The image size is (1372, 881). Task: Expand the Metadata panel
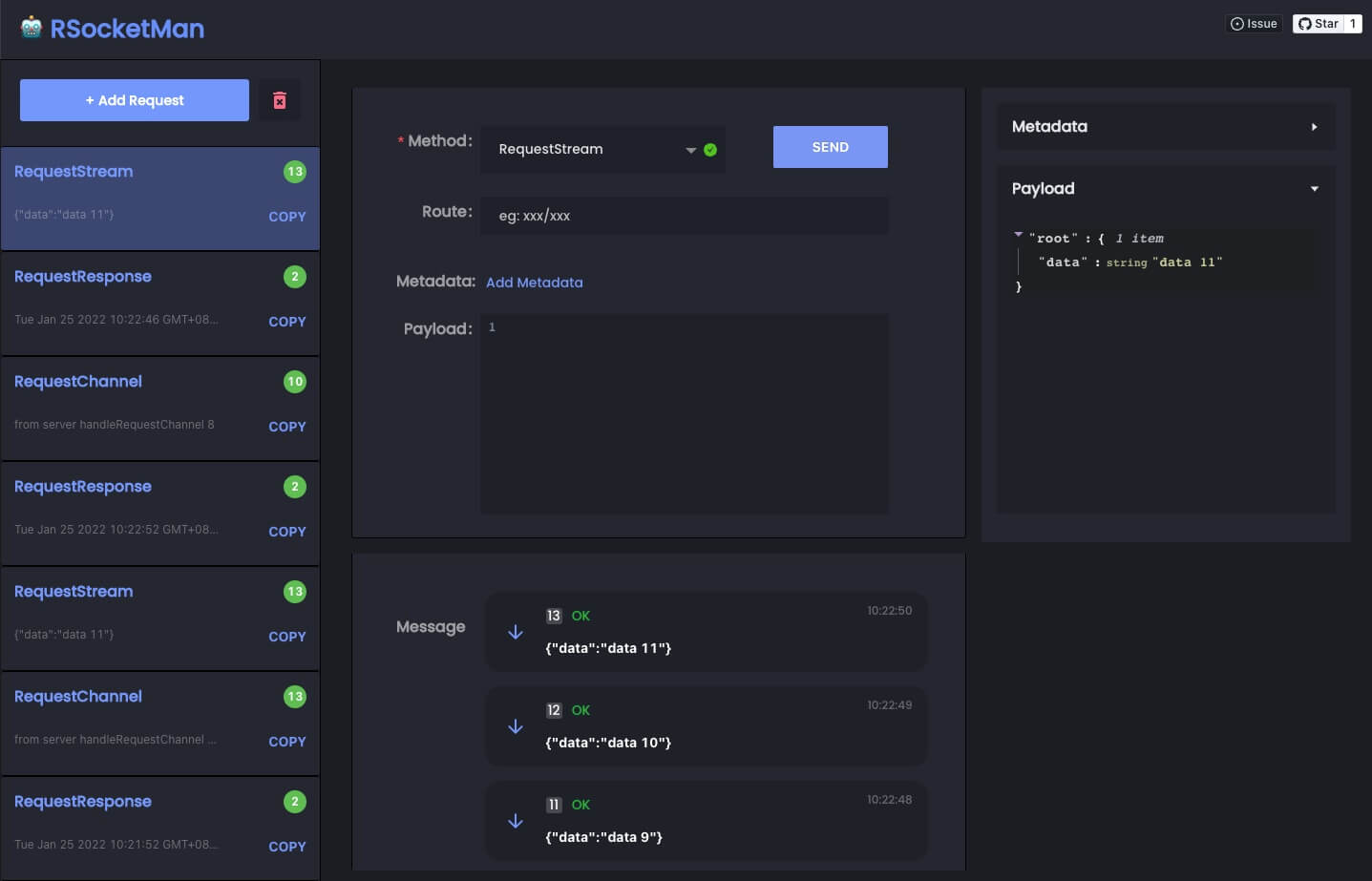coord(1166,127)
